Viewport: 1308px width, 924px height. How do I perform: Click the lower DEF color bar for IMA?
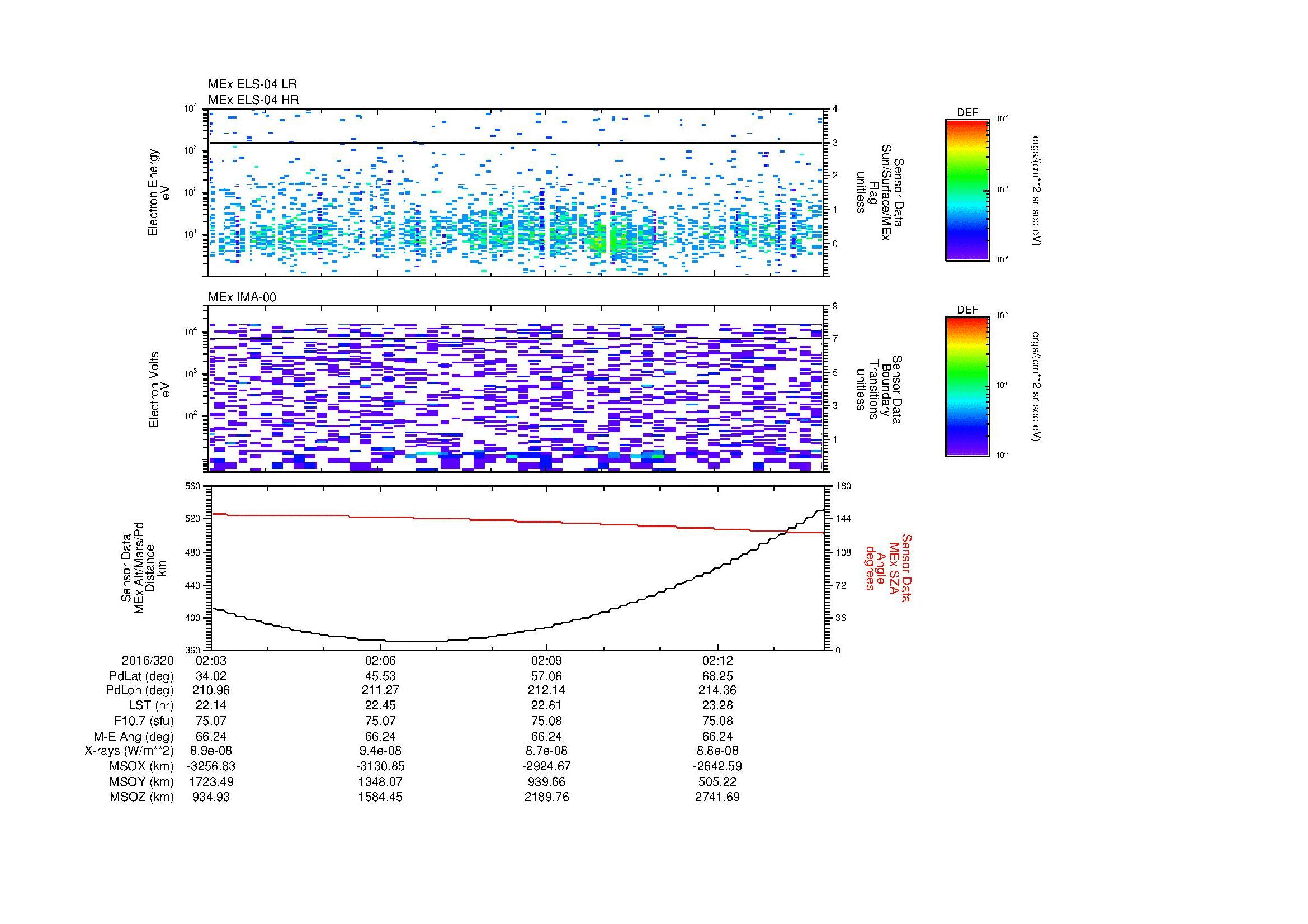point(967,387)
